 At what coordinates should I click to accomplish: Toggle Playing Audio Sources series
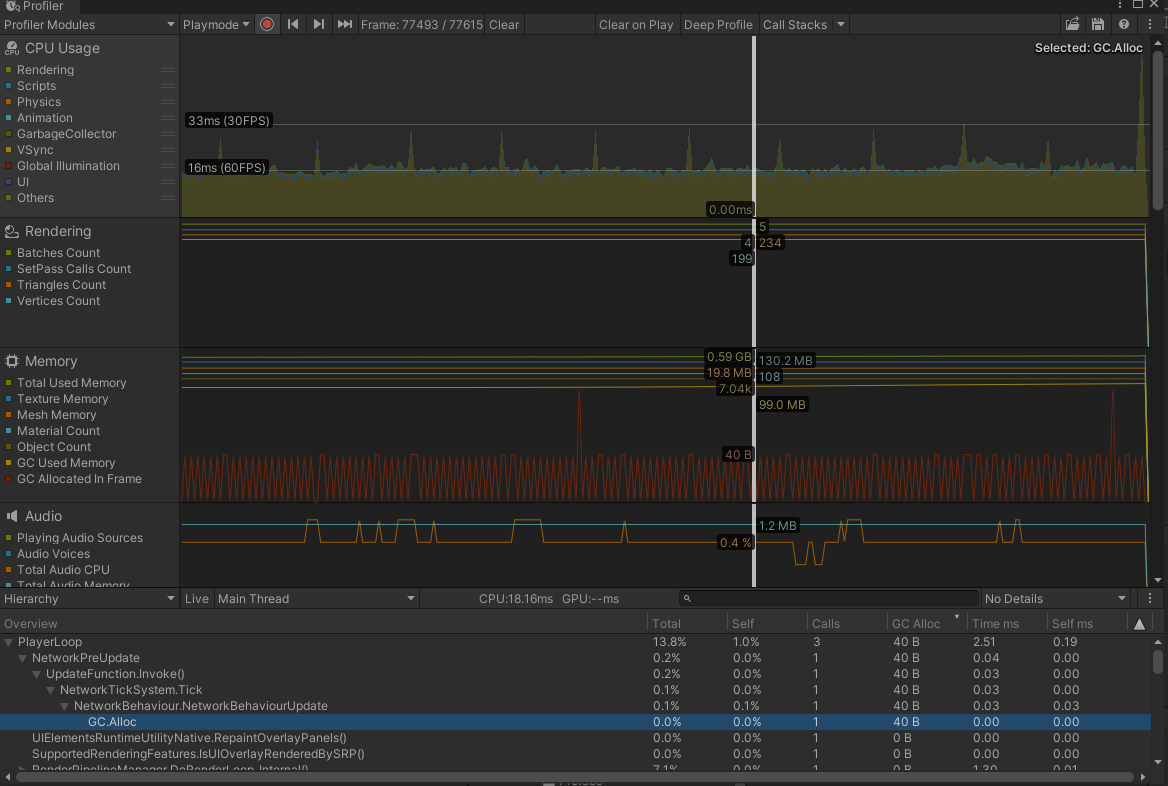(x=8, y=538)
